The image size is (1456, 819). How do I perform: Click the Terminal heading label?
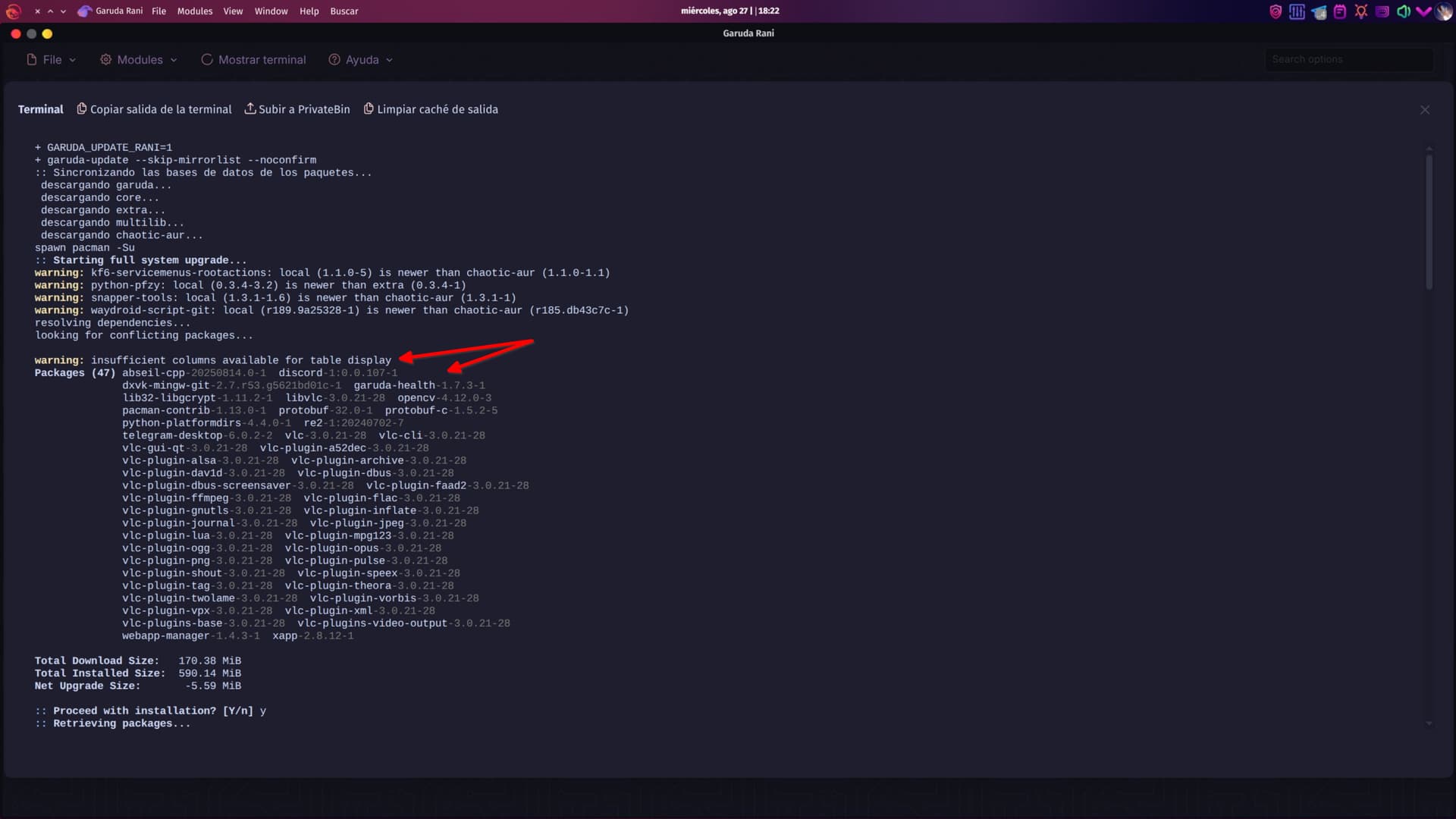(41, 109)
